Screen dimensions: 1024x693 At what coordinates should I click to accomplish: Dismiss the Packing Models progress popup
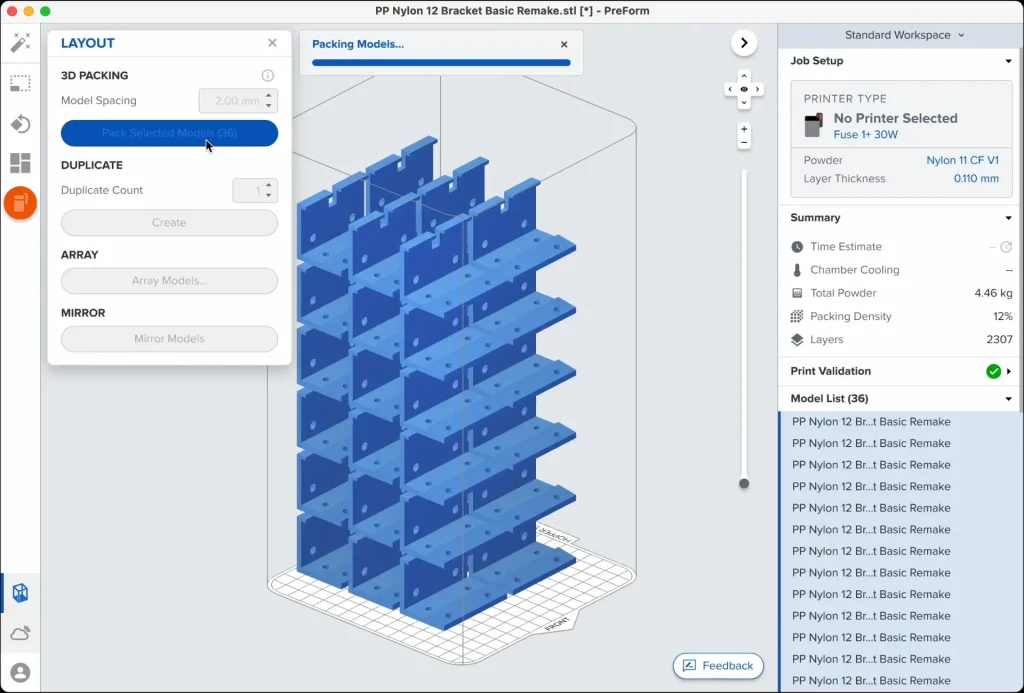(x=564, y=44)
